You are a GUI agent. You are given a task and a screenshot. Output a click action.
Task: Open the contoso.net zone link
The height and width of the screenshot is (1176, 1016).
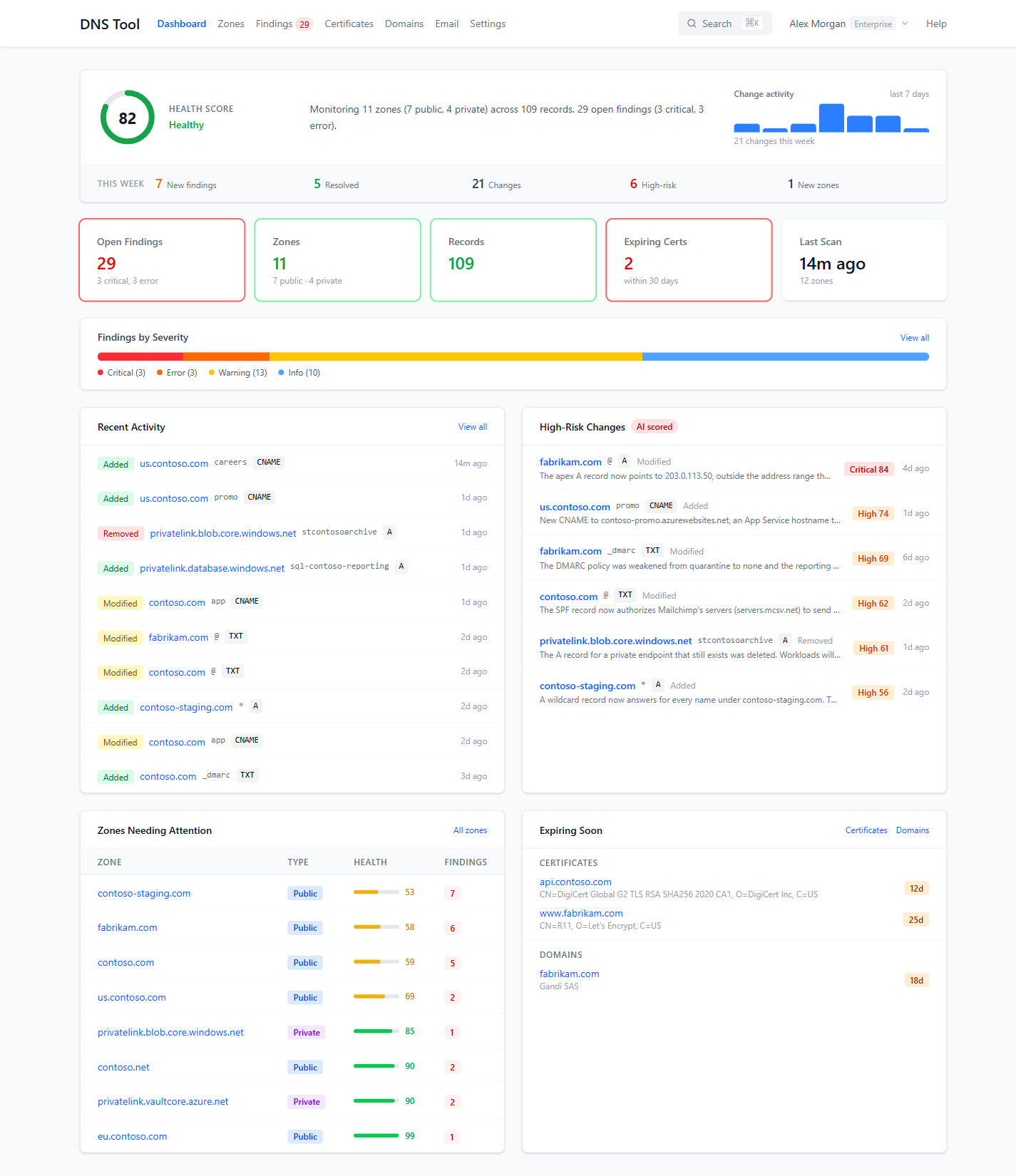coord(123,1067)
